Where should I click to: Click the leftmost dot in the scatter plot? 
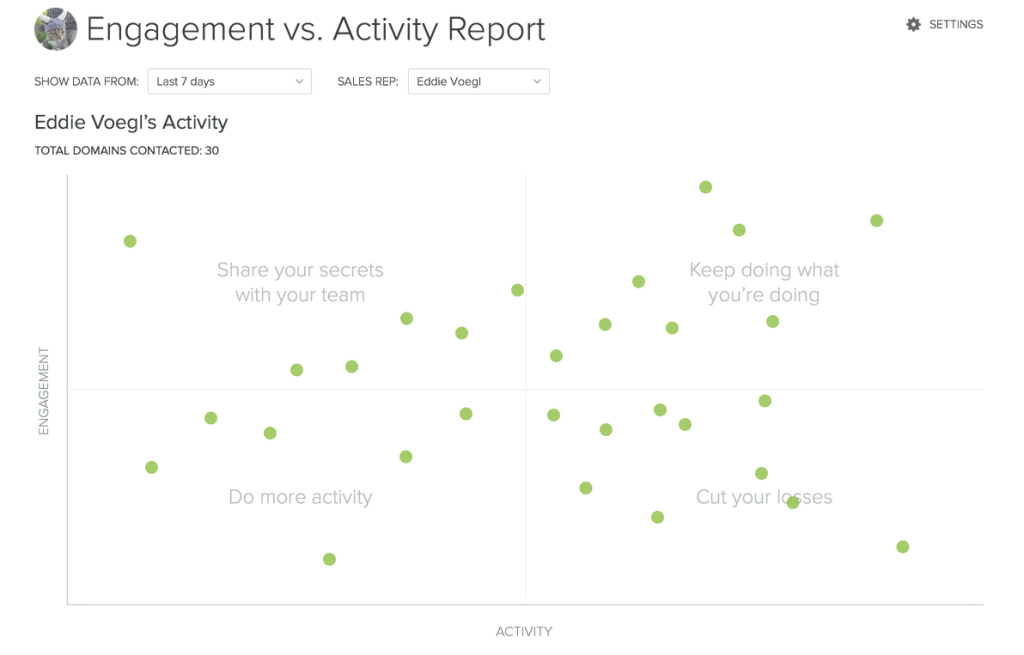(x=130, y=241)
